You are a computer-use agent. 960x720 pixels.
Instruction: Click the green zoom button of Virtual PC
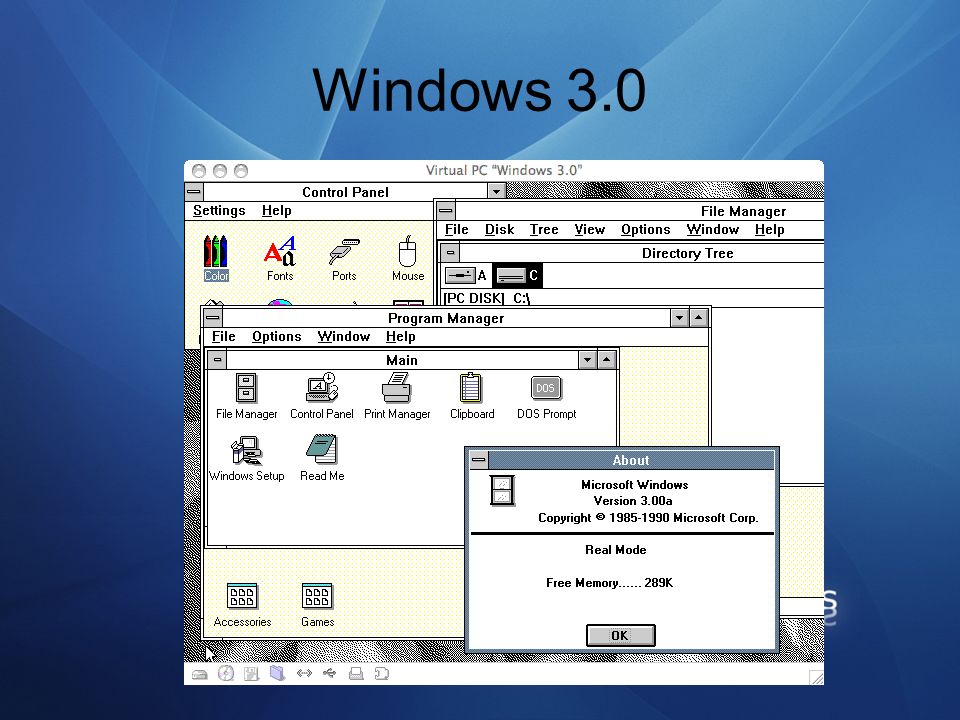coord(241,171)
